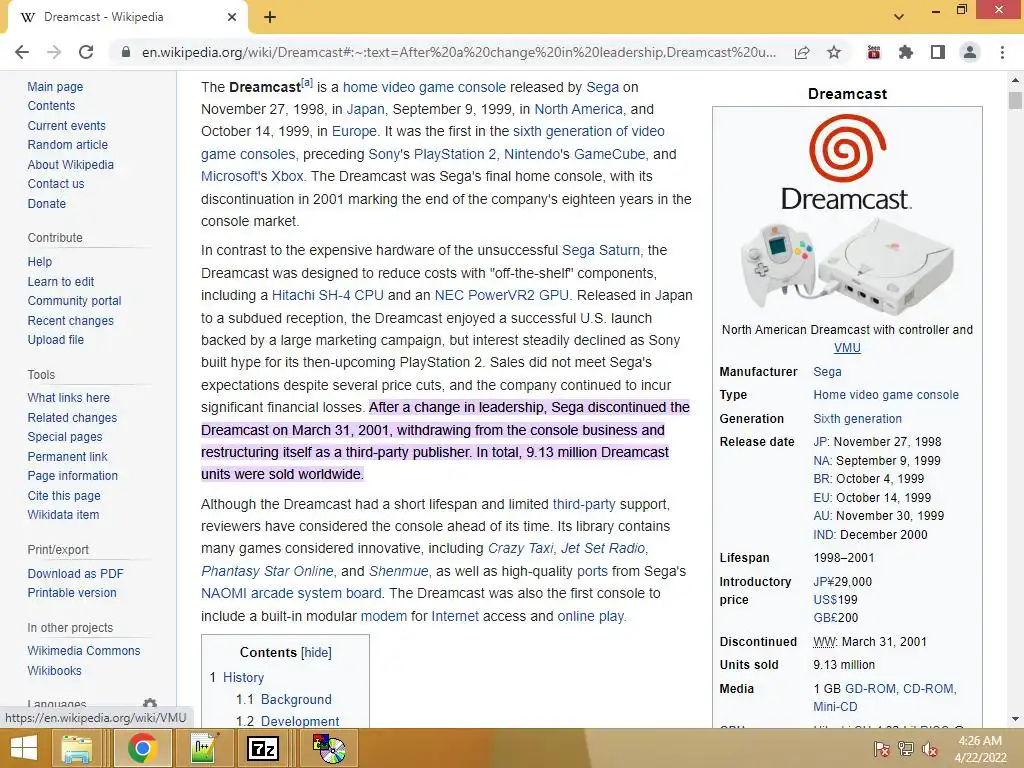This screenshot has width=1024, height=768.
Task: Open Wikimedia Commons in other projects
Action: [84, 651]
